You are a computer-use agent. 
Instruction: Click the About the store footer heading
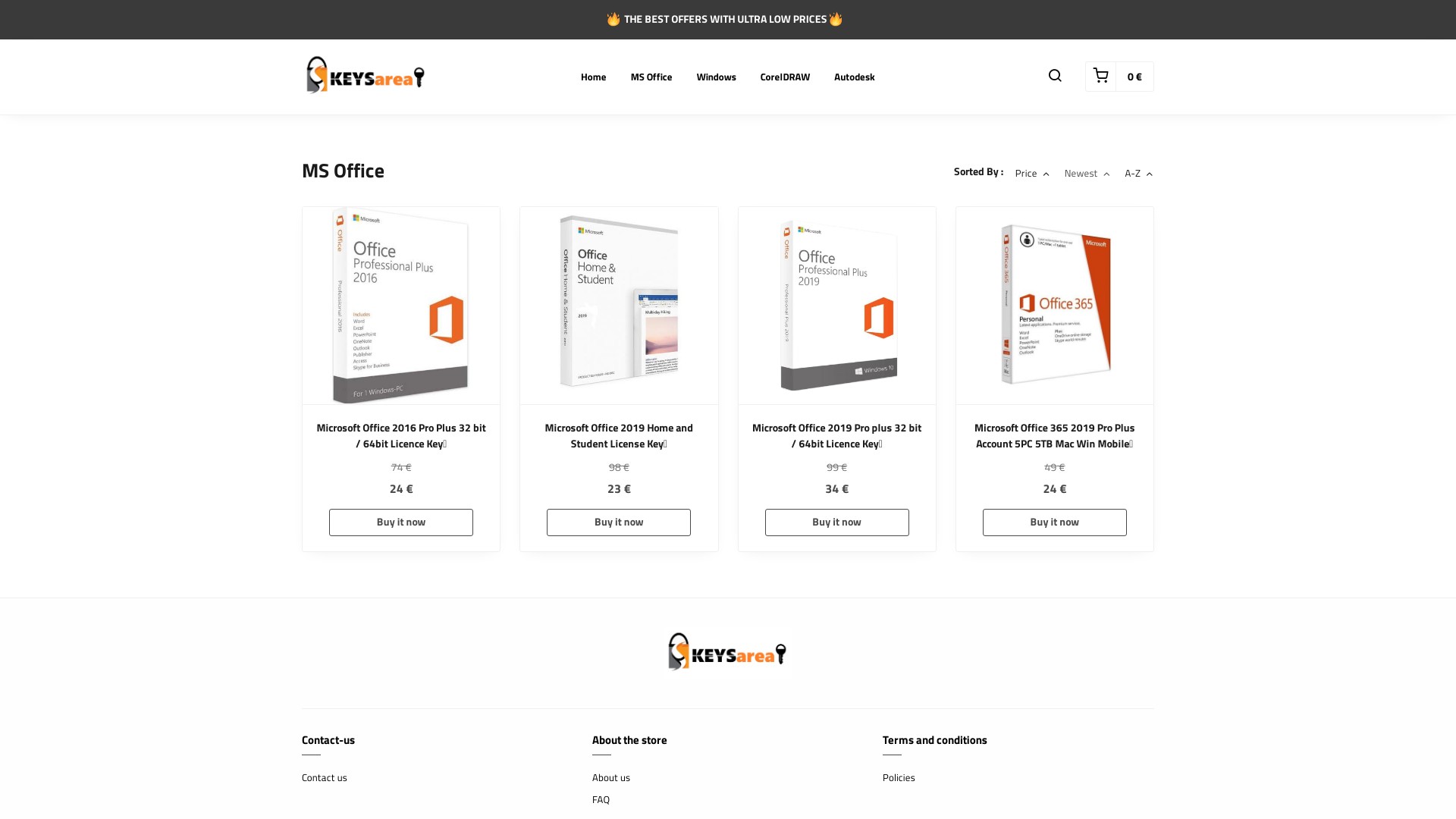point(629,740)
